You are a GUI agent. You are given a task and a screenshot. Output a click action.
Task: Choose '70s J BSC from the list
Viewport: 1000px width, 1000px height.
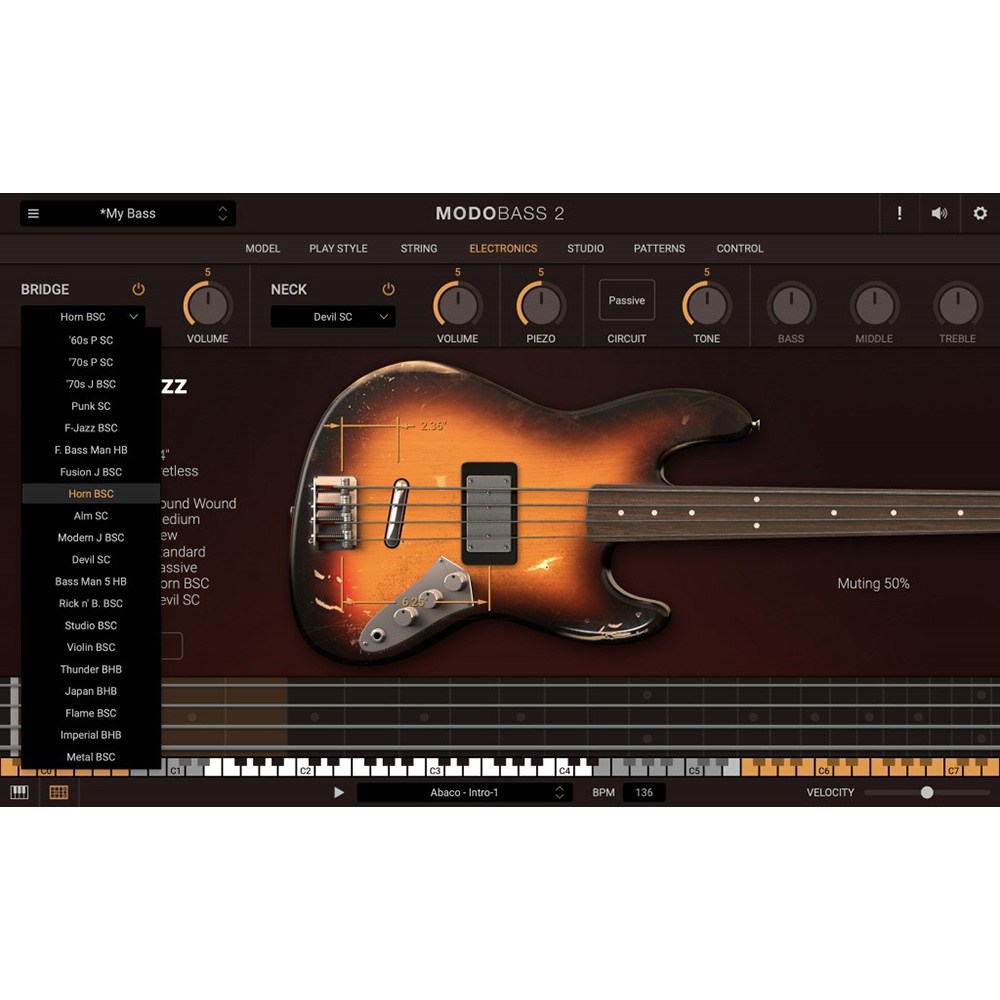[91, 384]
